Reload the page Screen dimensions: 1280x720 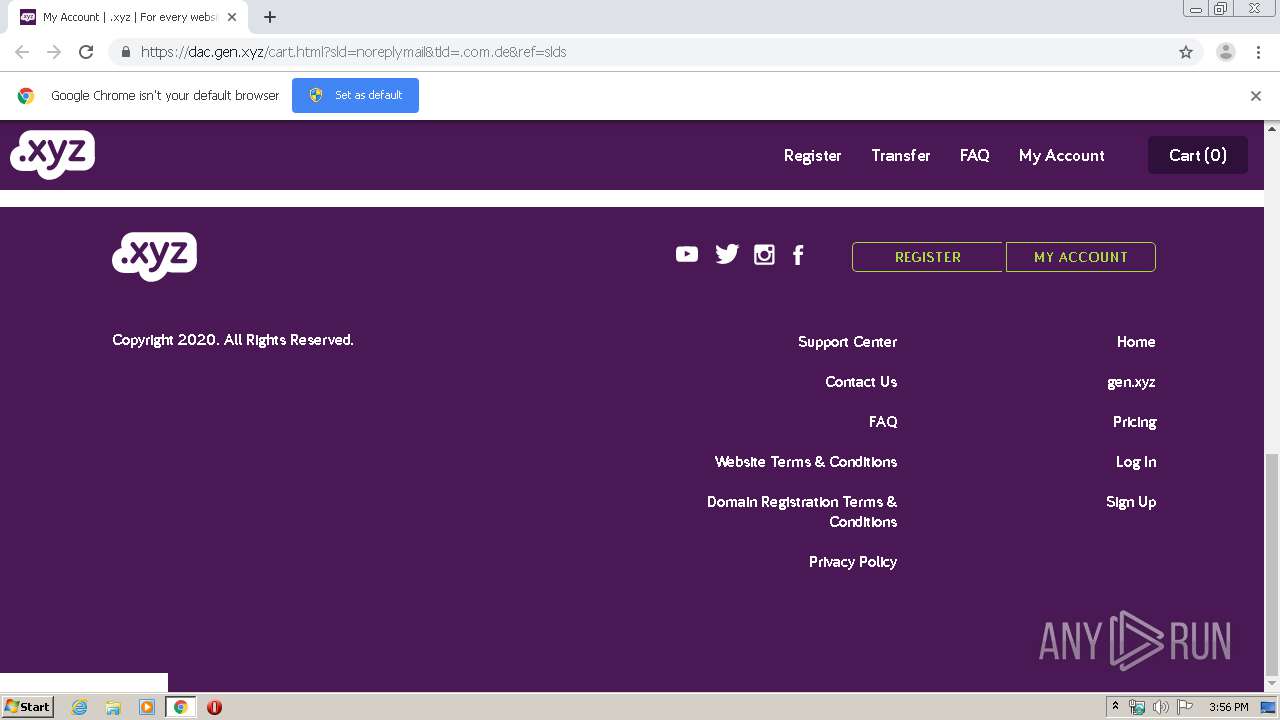click(86, 52)
